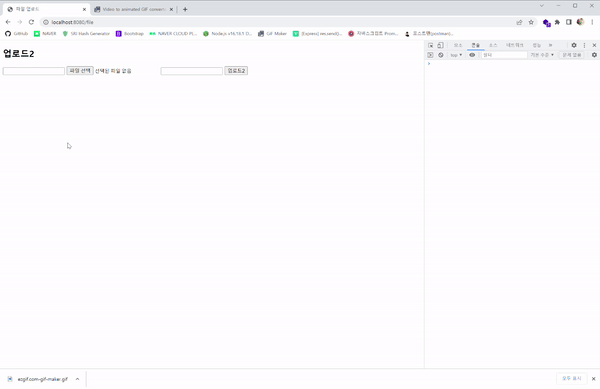
Task: Bookmark this page with the star icon
Action: [x=531, y=22]
